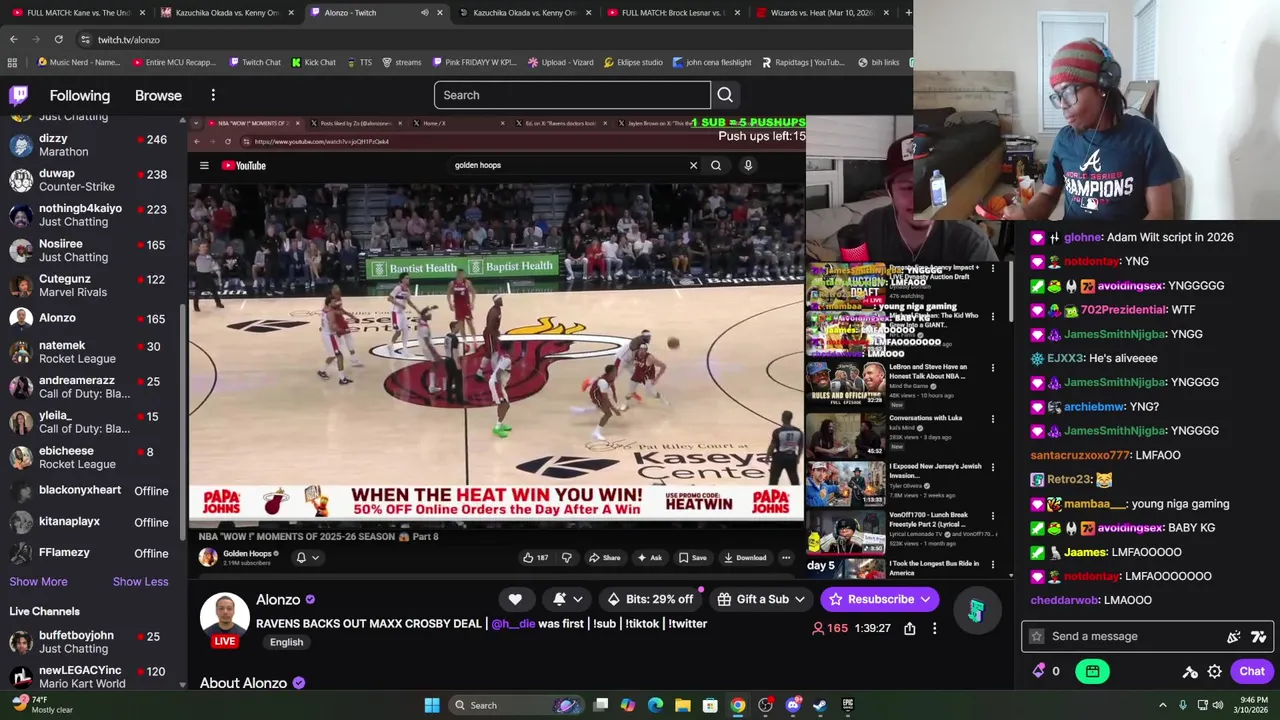
Task: Switch to Wizards vs. Heat browser tab
Action: pos(820,13)
